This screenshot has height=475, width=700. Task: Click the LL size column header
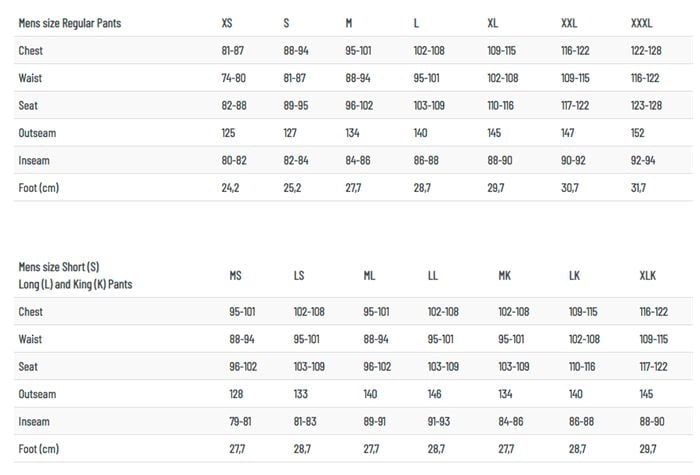(433, 275)
